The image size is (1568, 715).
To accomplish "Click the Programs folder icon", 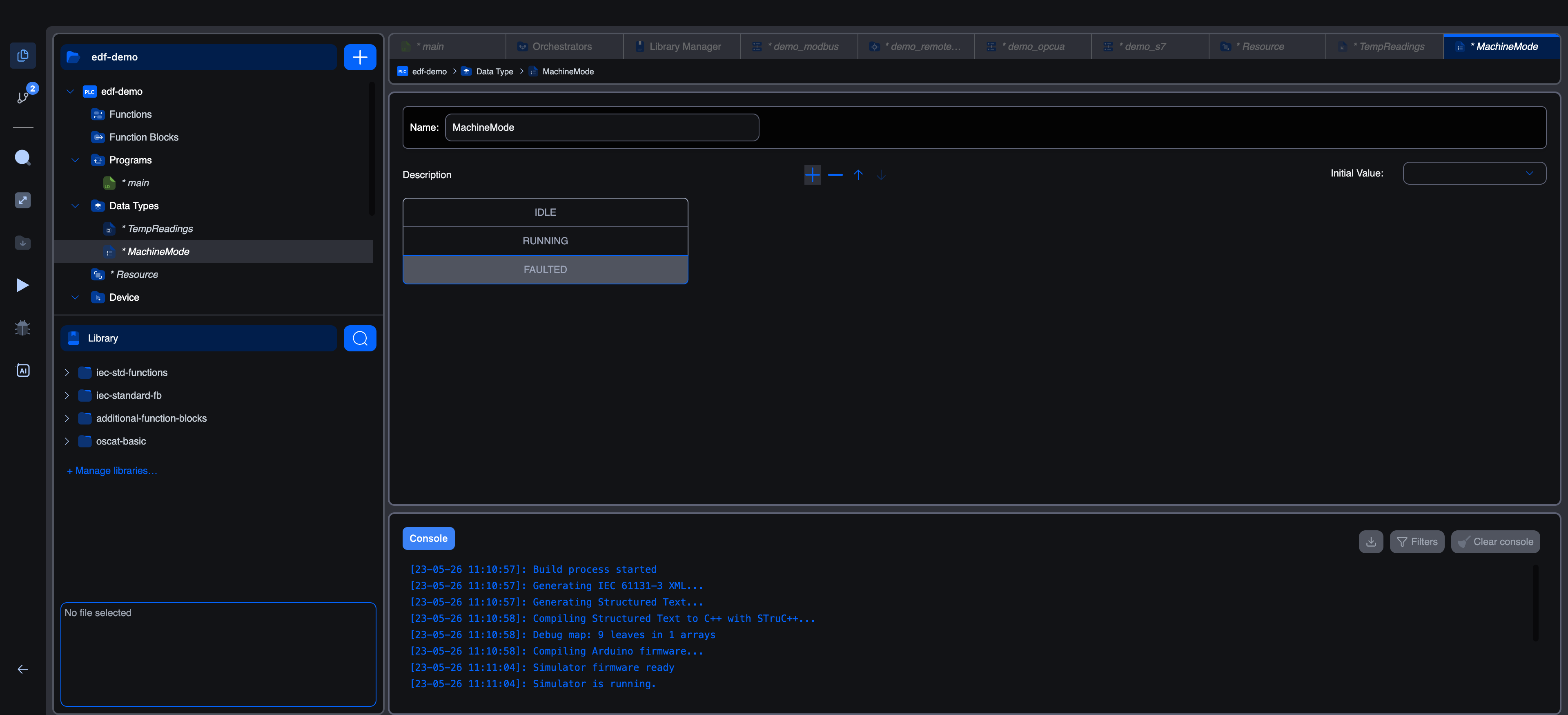I will [98, 160].
